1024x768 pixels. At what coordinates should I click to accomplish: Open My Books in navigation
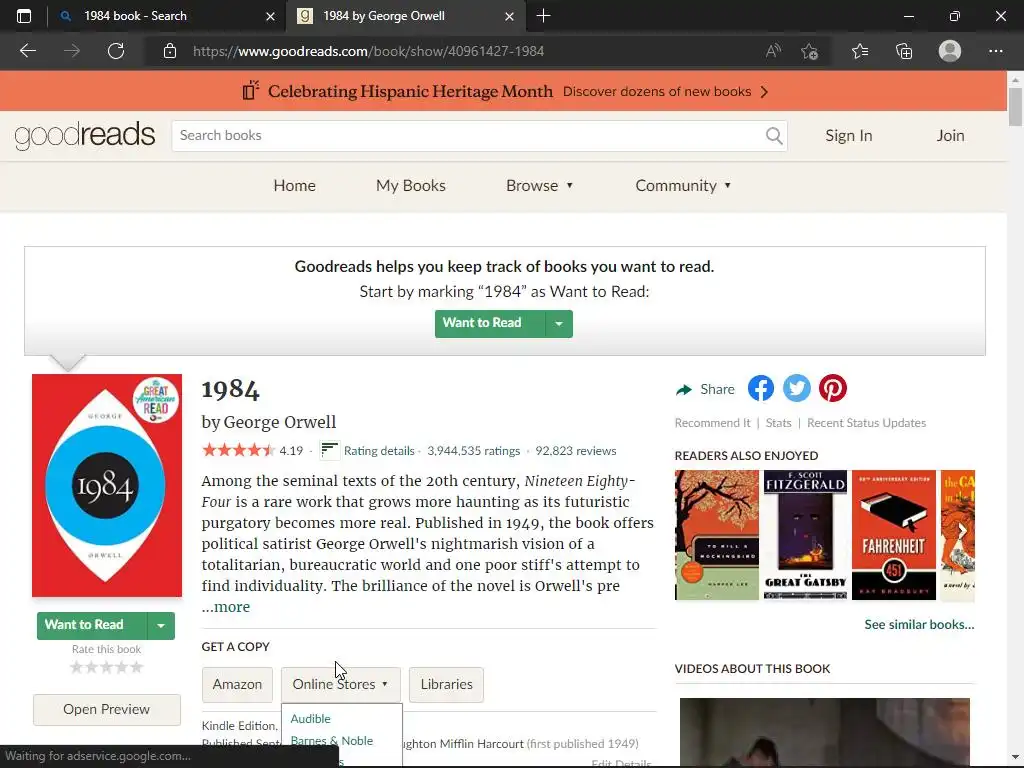(411, 185)
